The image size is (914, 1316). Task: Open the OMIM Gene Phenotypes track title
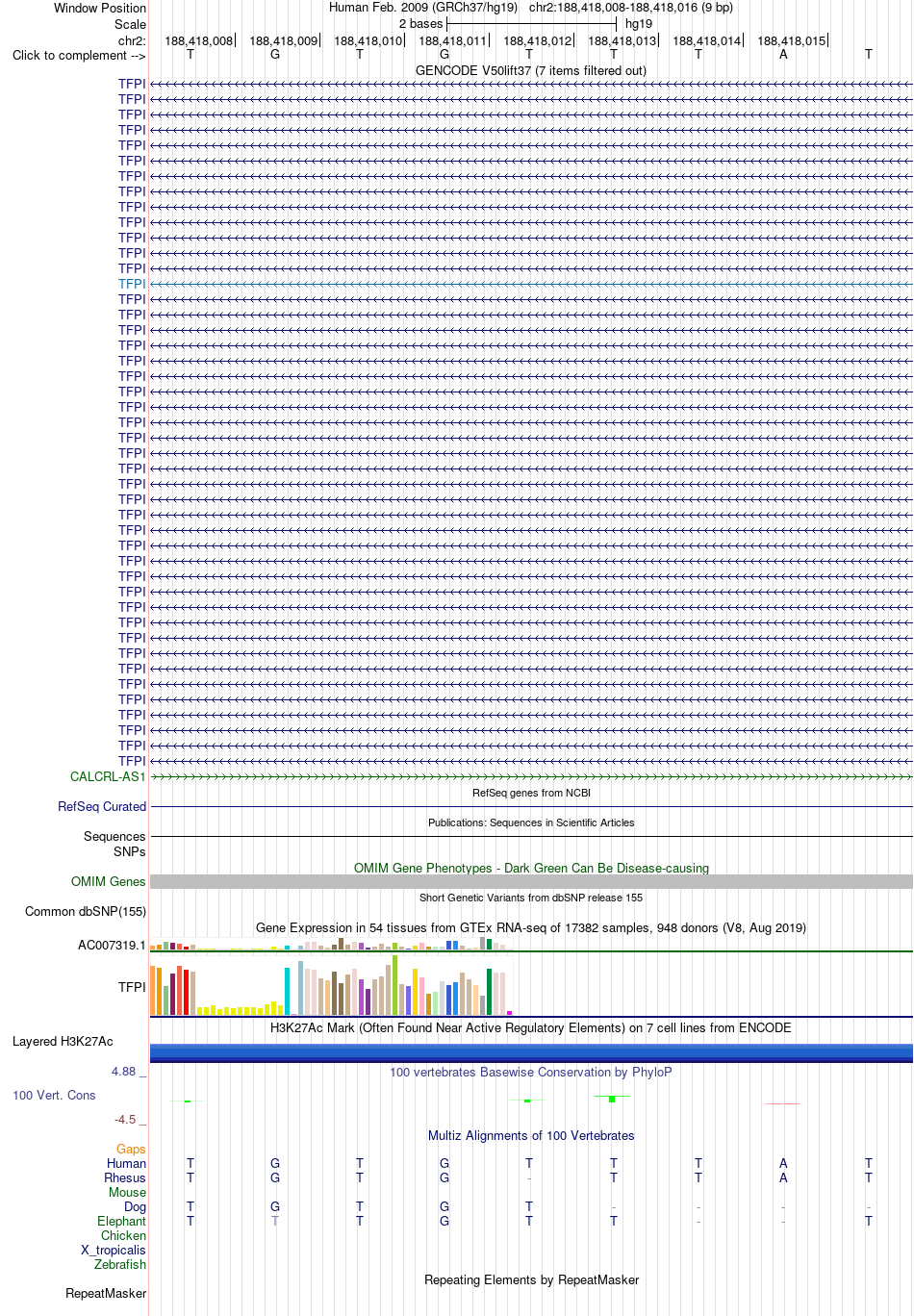531,869
